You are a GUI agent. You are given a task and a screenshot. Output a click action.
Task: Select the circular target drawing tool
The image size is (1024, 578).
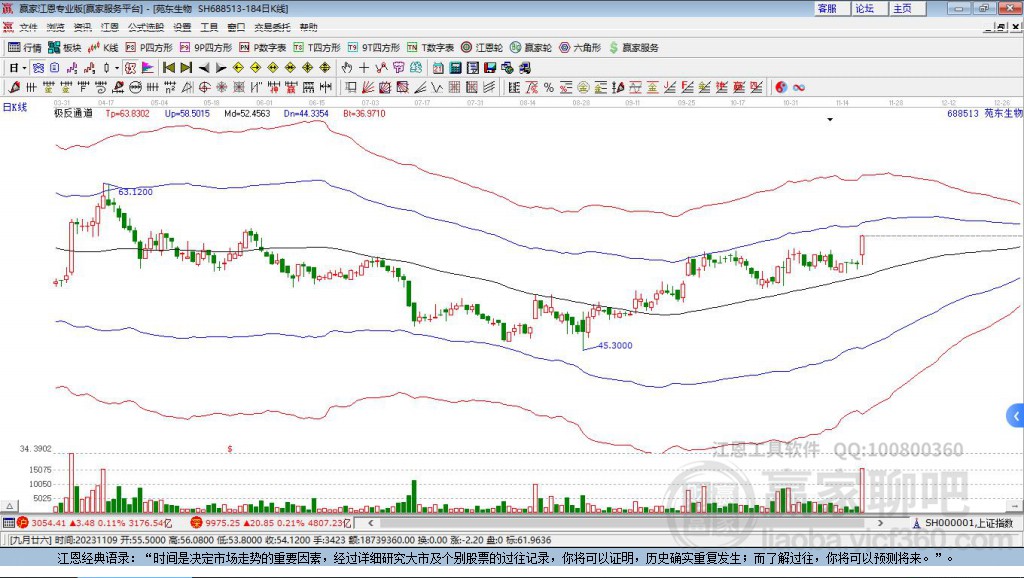click(204, 88)
